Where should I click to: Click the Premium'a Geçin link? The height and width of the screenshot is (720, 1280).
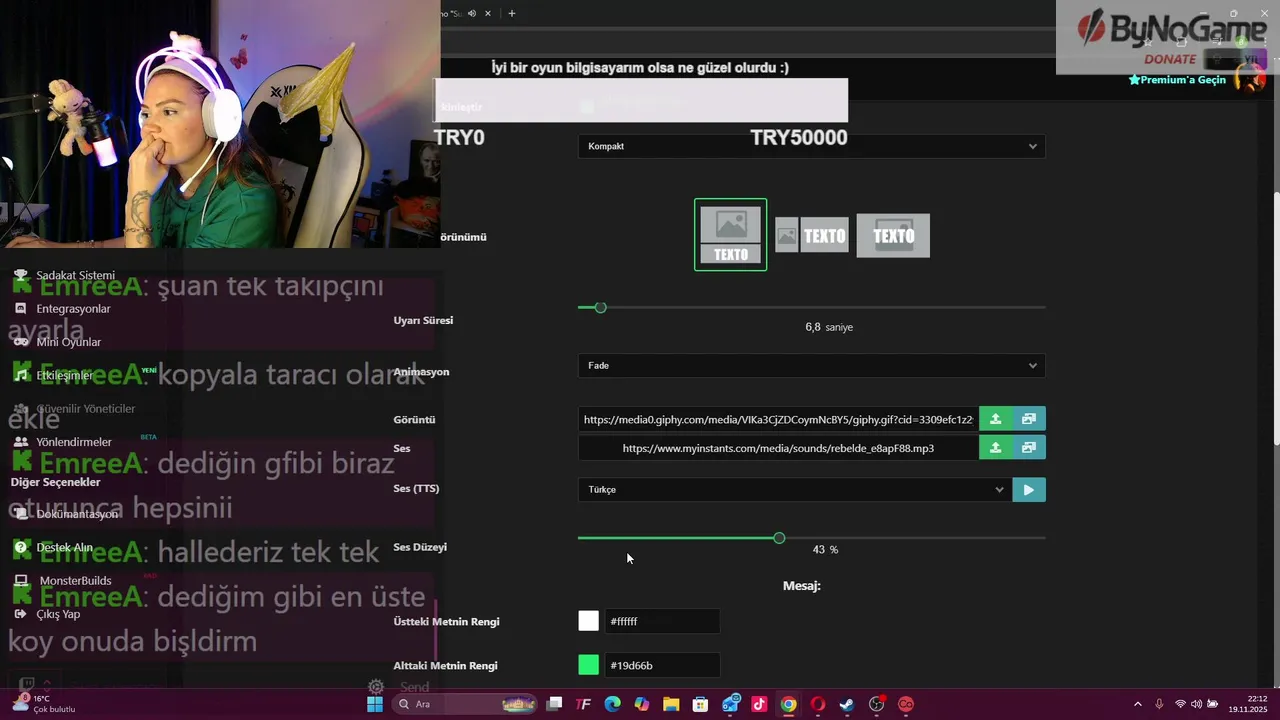coord(1177,79)
